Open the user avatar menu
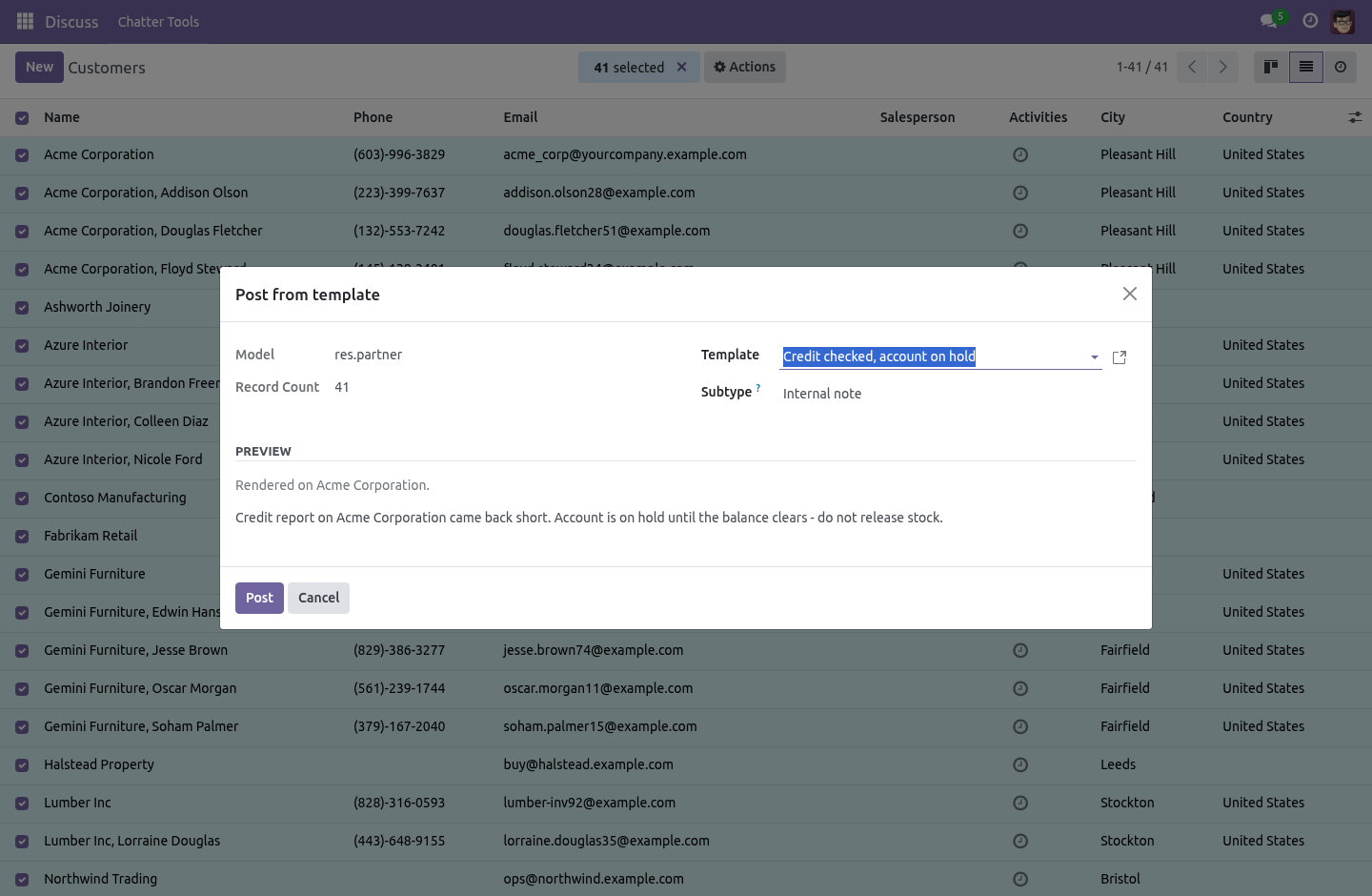Screen dimensions: 1372x896 coord(1342,21)
